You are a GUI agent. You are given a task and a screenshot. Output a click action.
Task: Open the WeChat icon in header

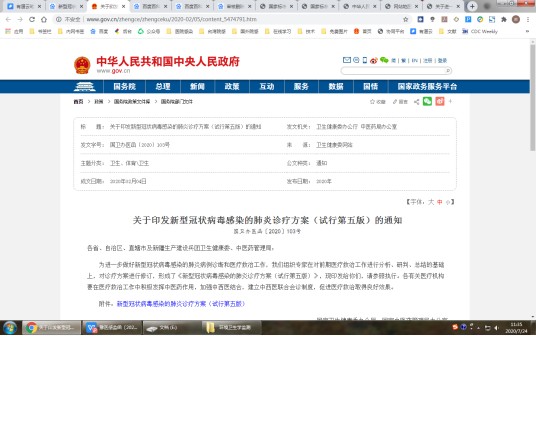[384, 60]
